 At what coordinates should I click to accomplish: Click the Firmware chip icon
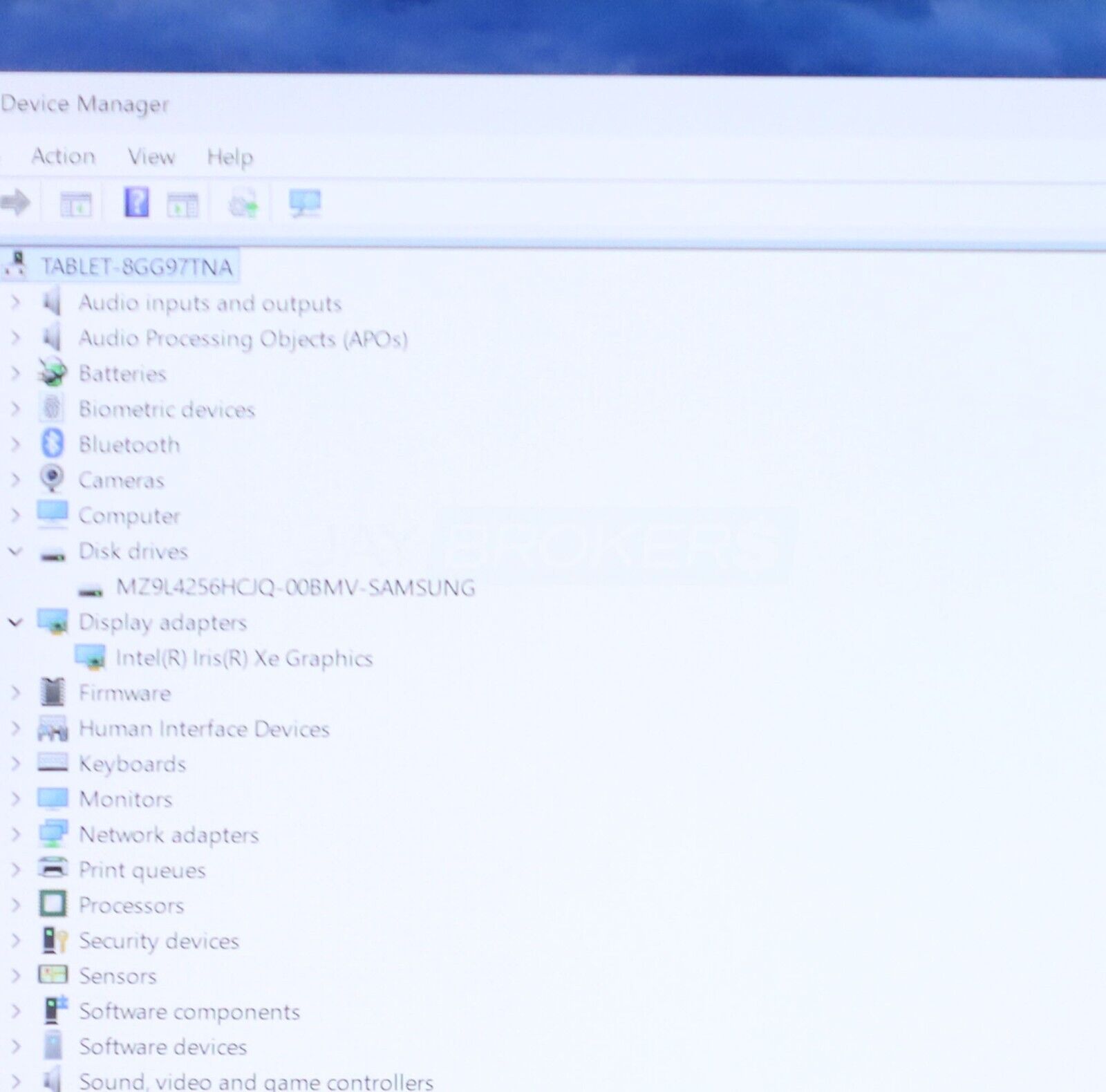click(x=53, y=692)
